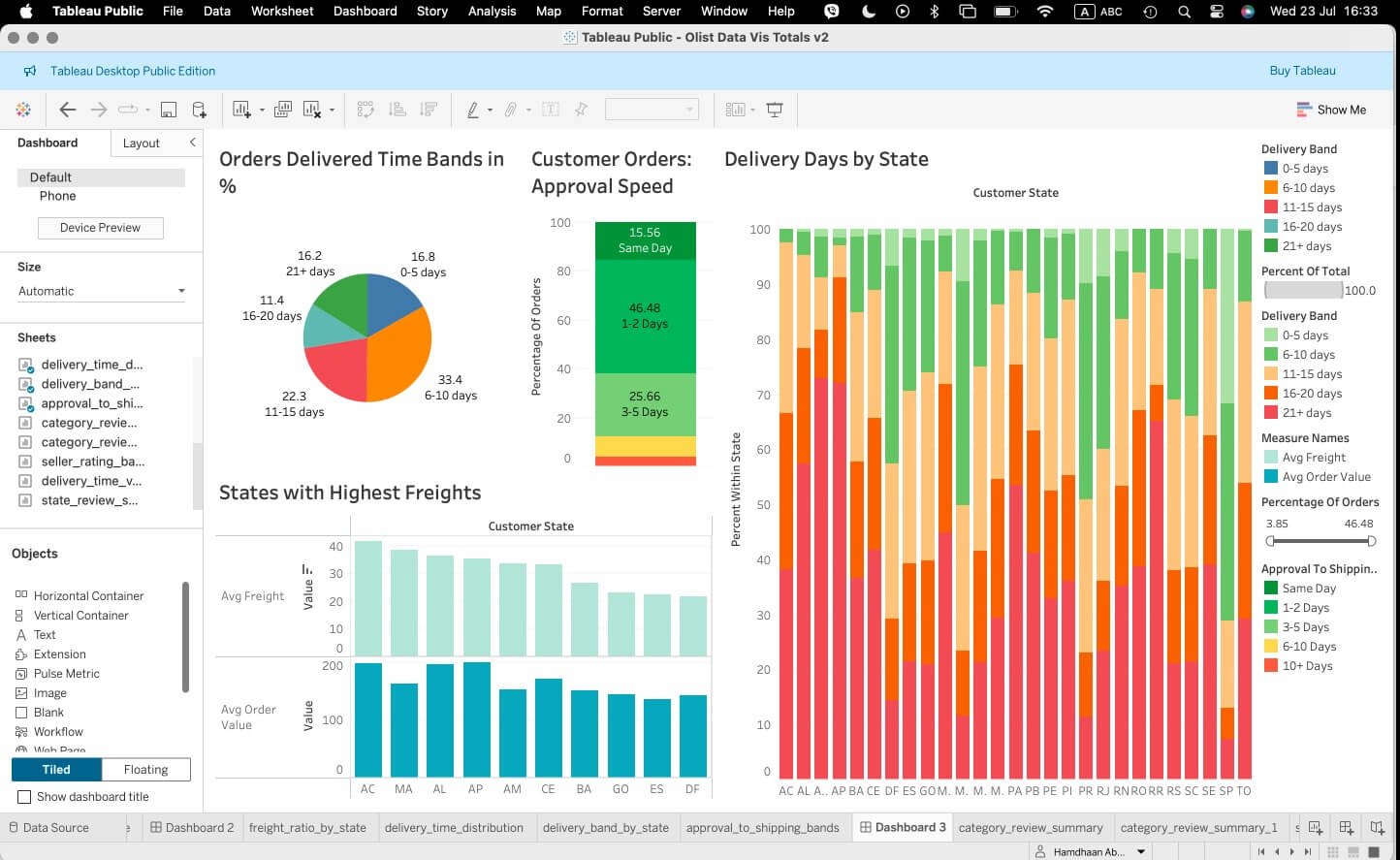Expand the Size Automatic dropdown

101,291
